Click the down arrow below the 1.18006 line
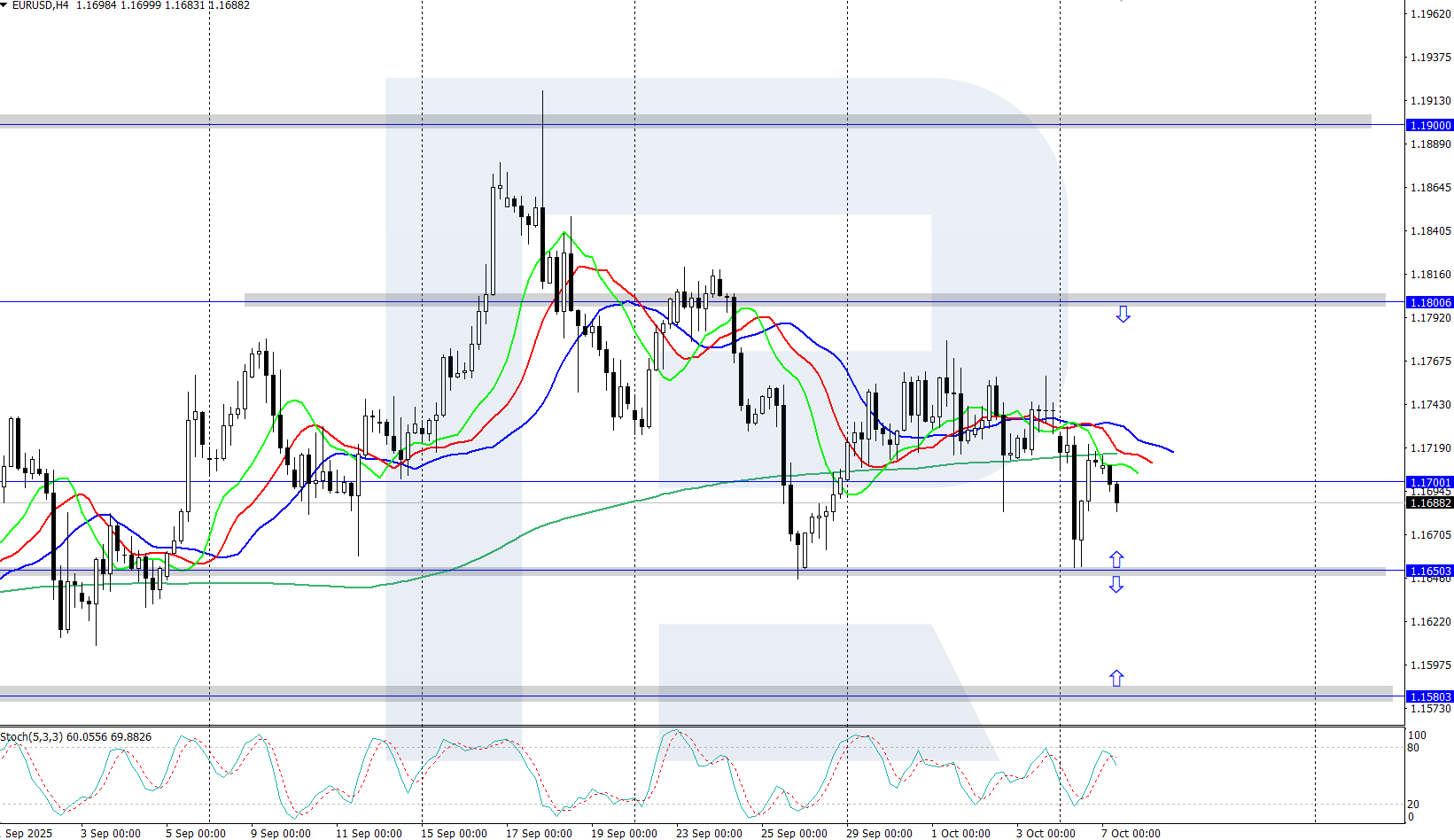Screen dimensions: 1454x840 click(1123, 315)
